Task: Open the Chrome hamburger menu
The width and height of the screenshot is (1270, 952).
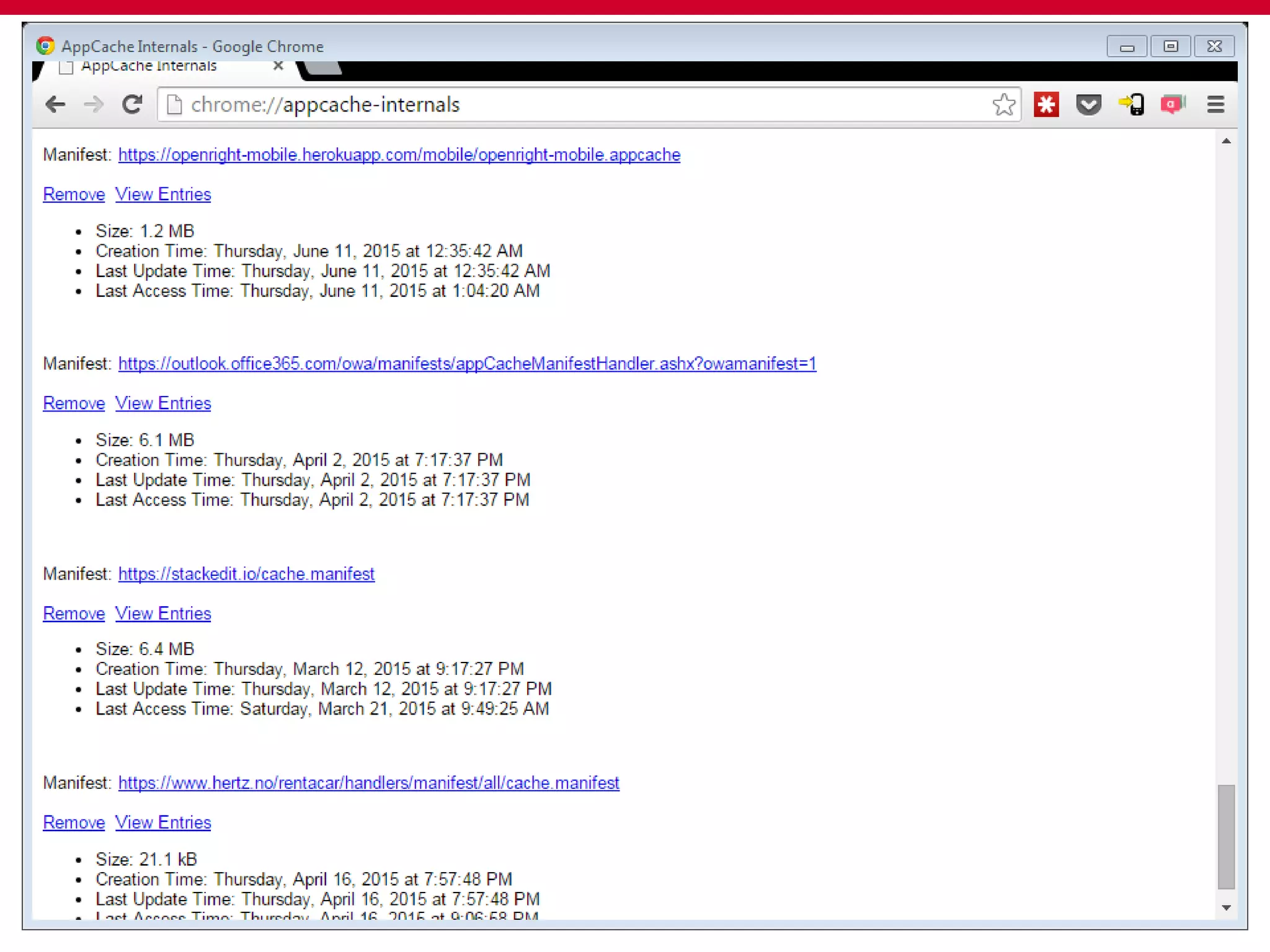Action: 1215,105
